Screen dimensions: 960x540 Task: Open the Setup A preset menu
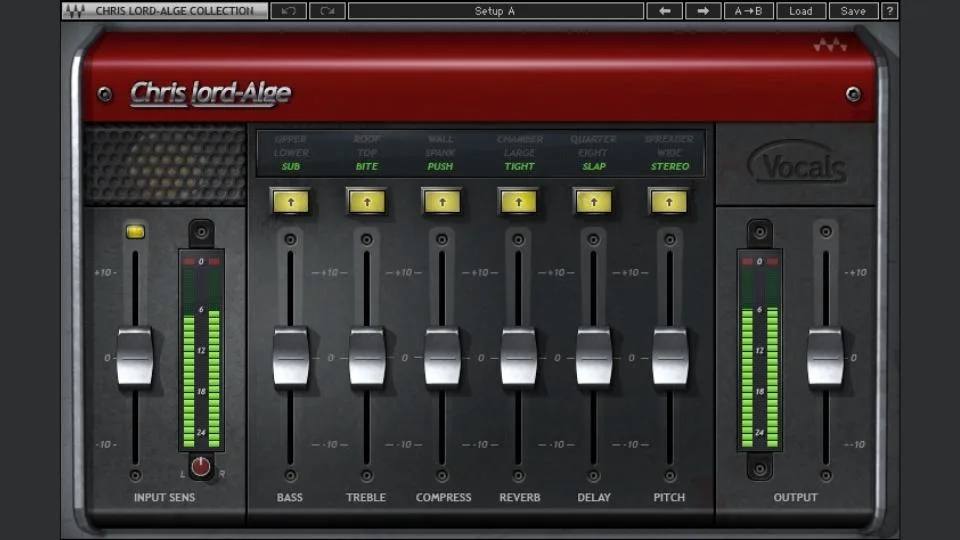click(495, 11)
